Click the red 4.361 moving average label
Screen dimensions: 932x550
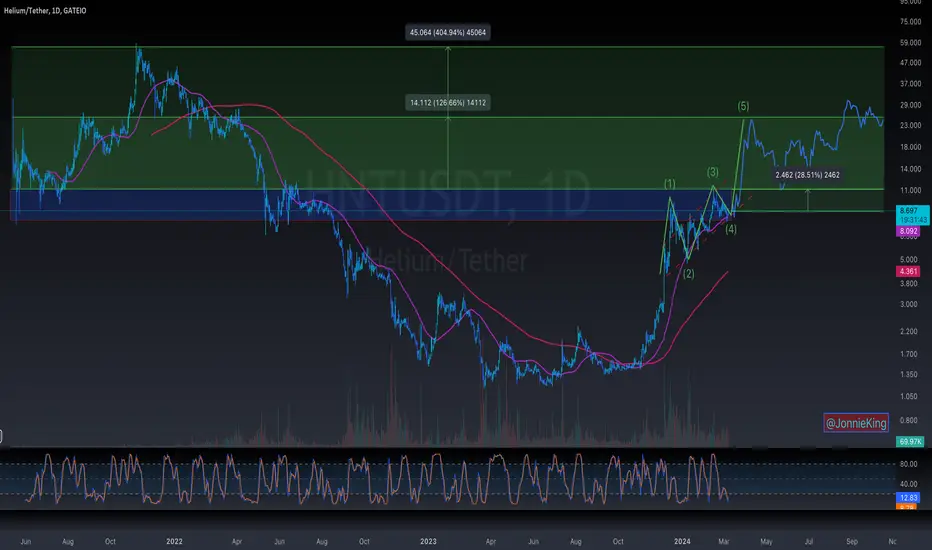coord(908,271)
